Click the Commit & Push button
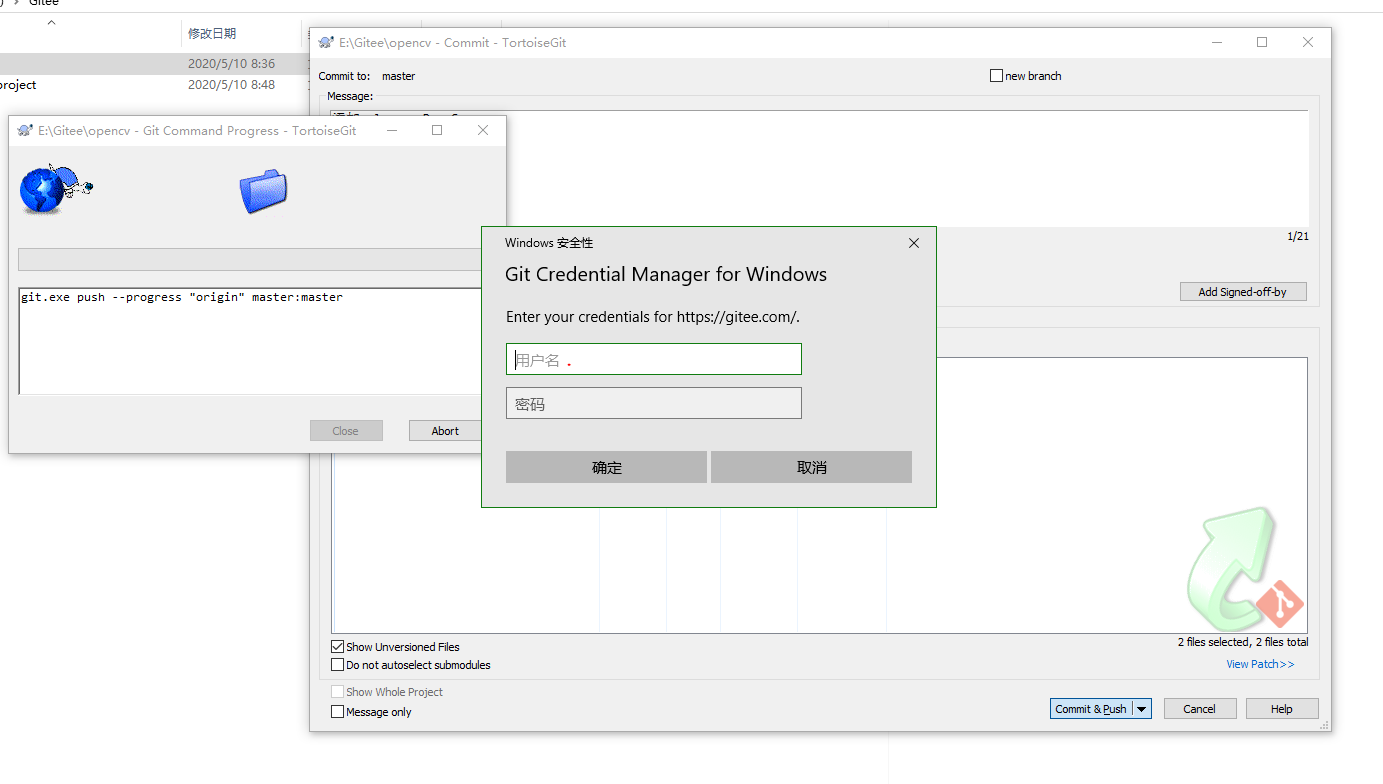 click(x=1091, y=709)
